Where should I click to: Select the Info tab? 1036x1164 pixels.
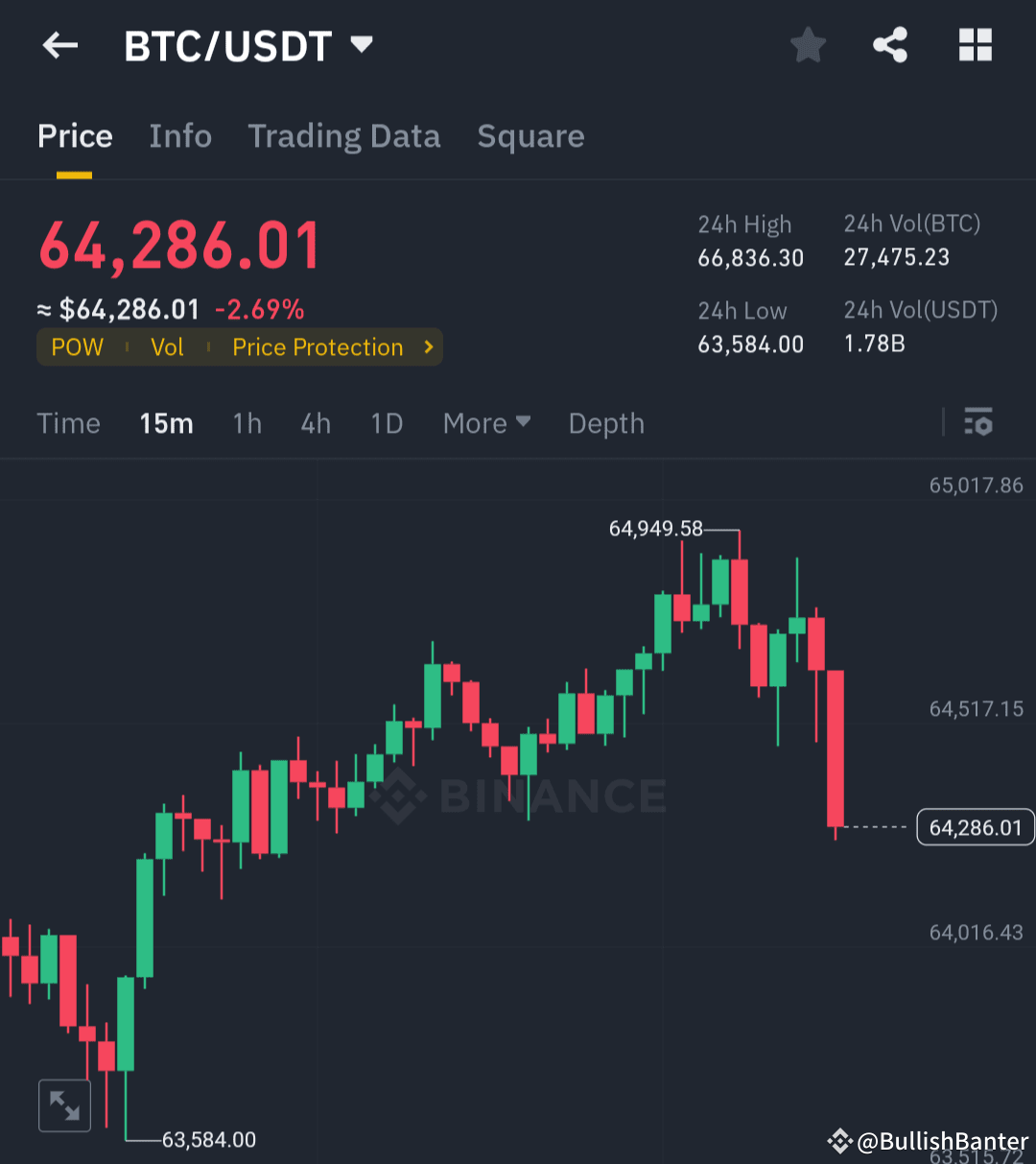(x=179, y=136)
